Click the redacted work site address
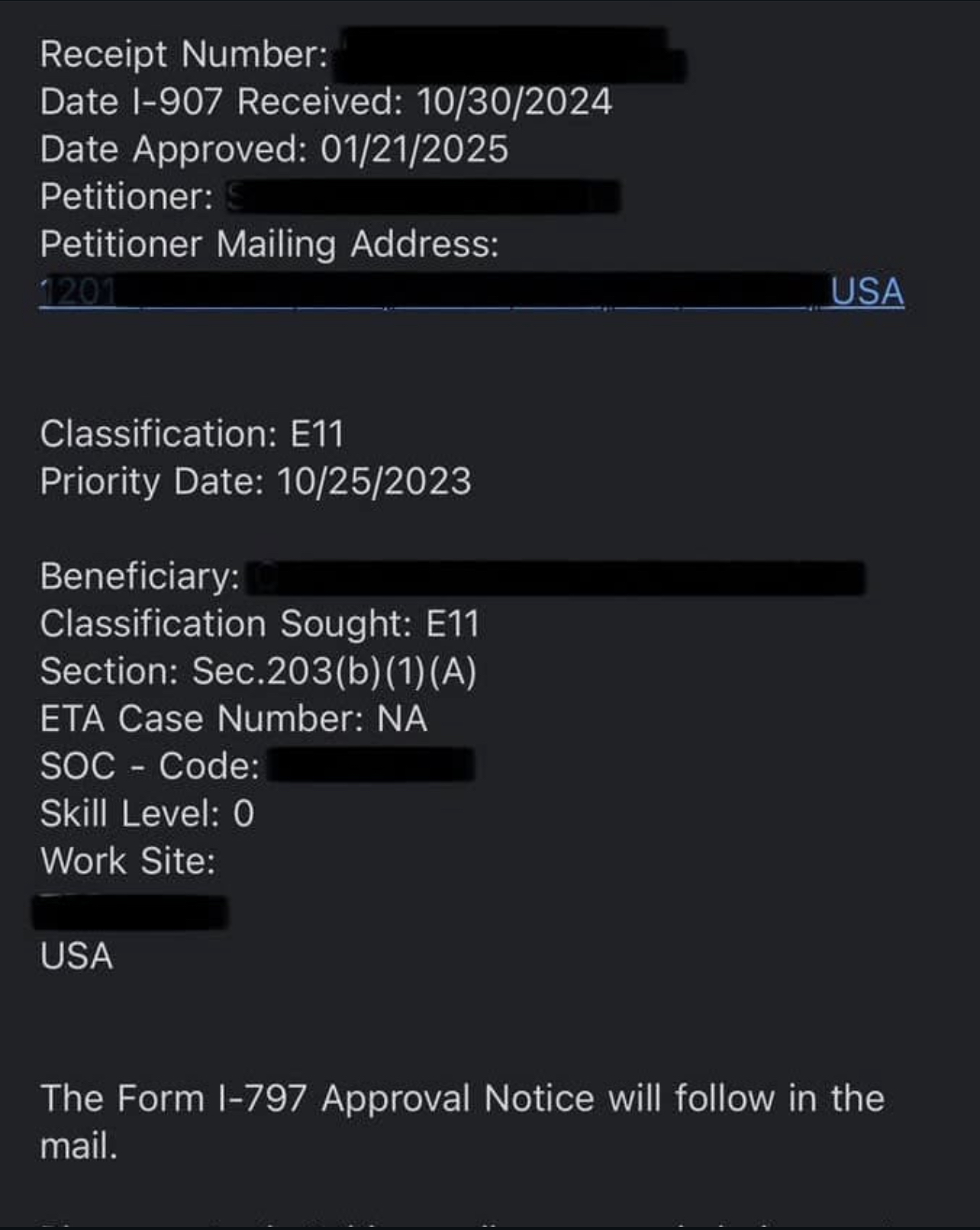Screen dimensions: 980x1230 pyautogui.click(x=130, y=912)
